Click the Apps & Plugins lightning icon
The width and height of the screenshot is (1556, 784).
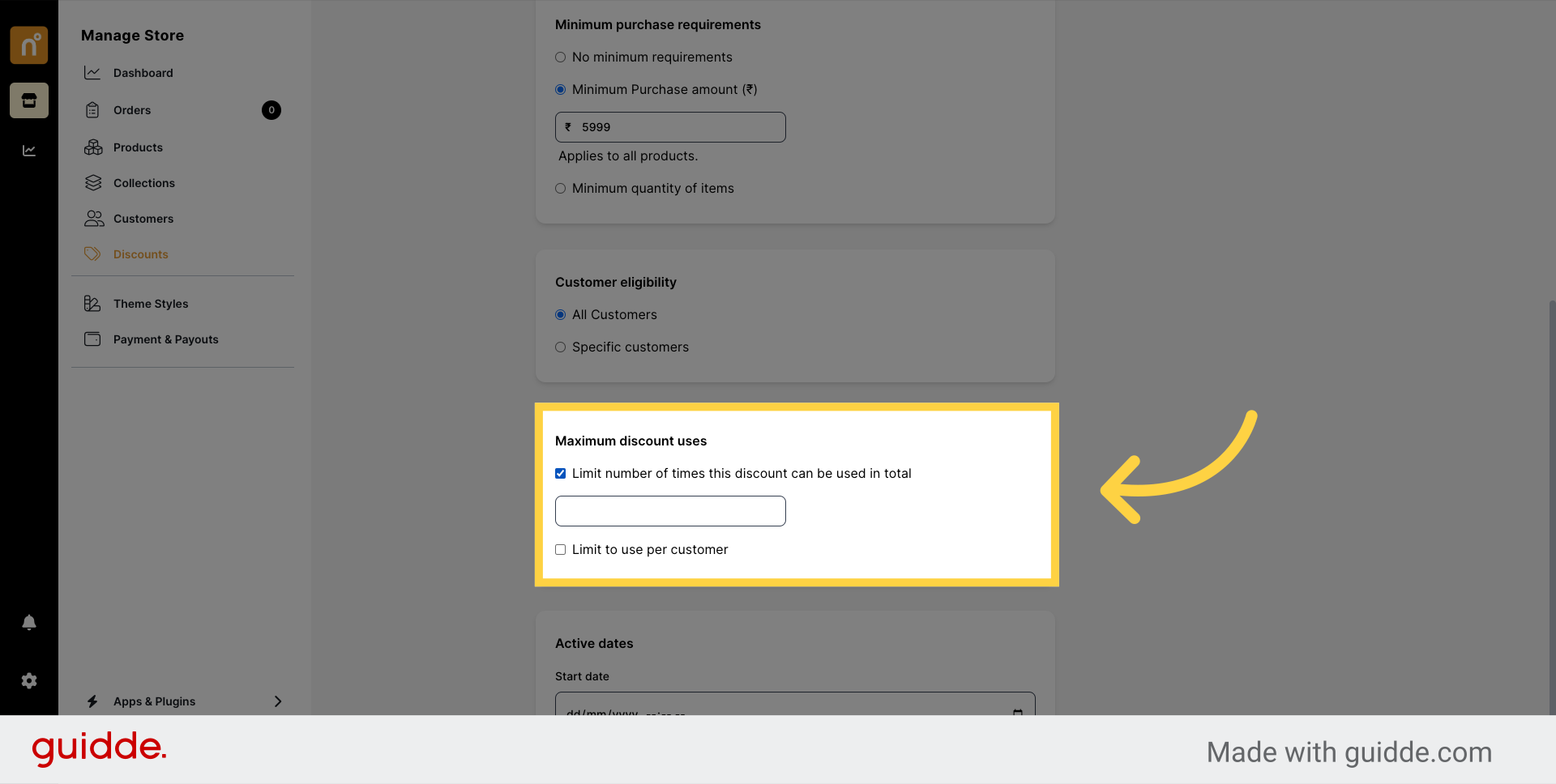(x=92, y=701)
